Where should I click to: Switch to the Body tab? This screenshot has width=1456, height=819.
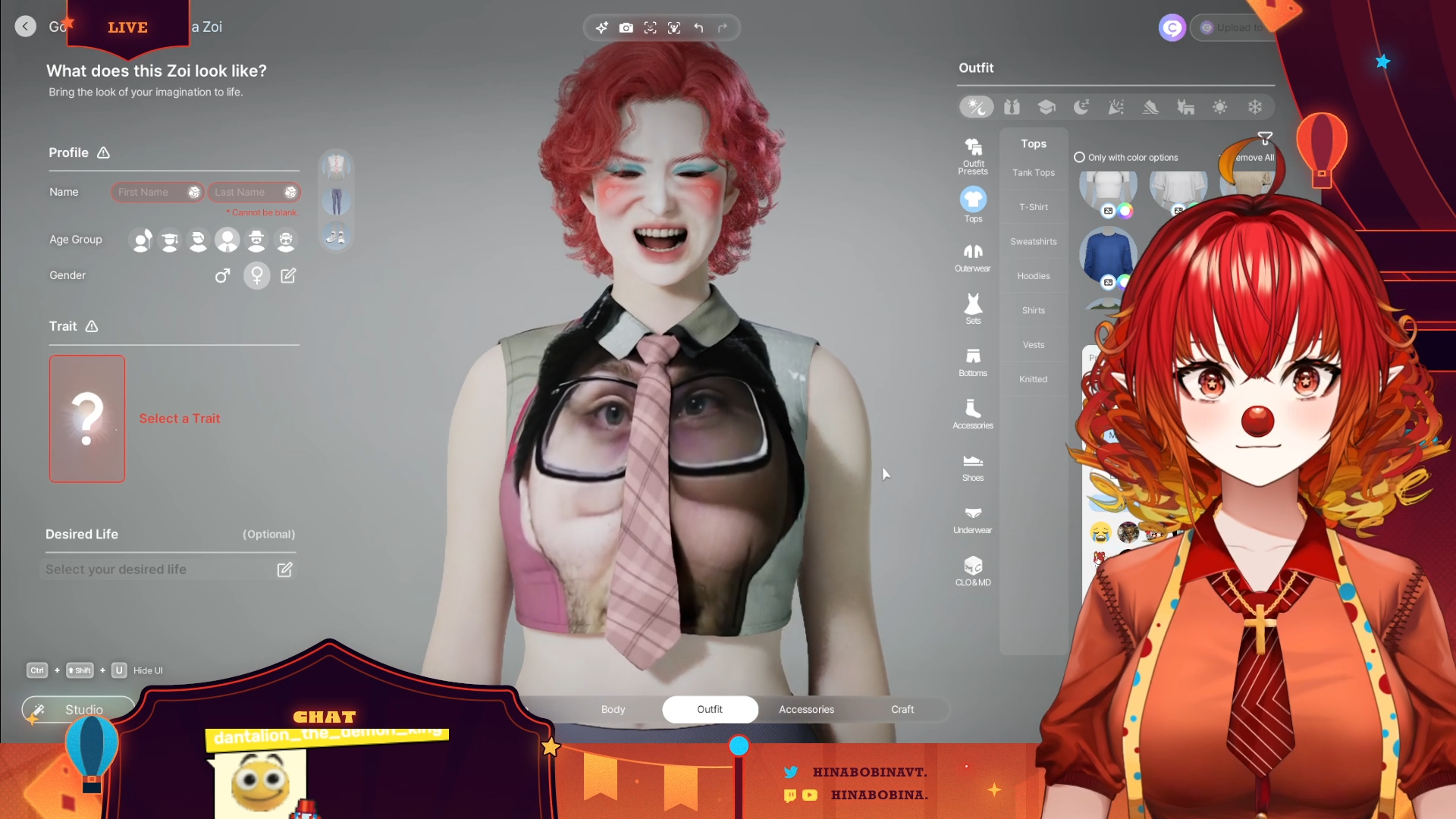tap(613, 710)
